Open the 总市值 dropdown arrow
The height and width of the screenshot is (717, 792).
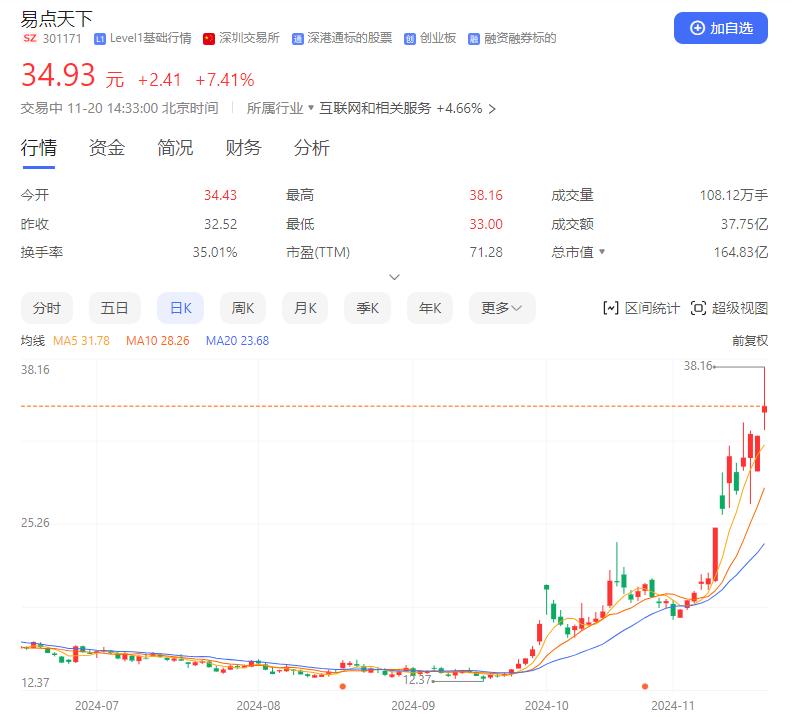pyautogui.click(x=602, y=252)
